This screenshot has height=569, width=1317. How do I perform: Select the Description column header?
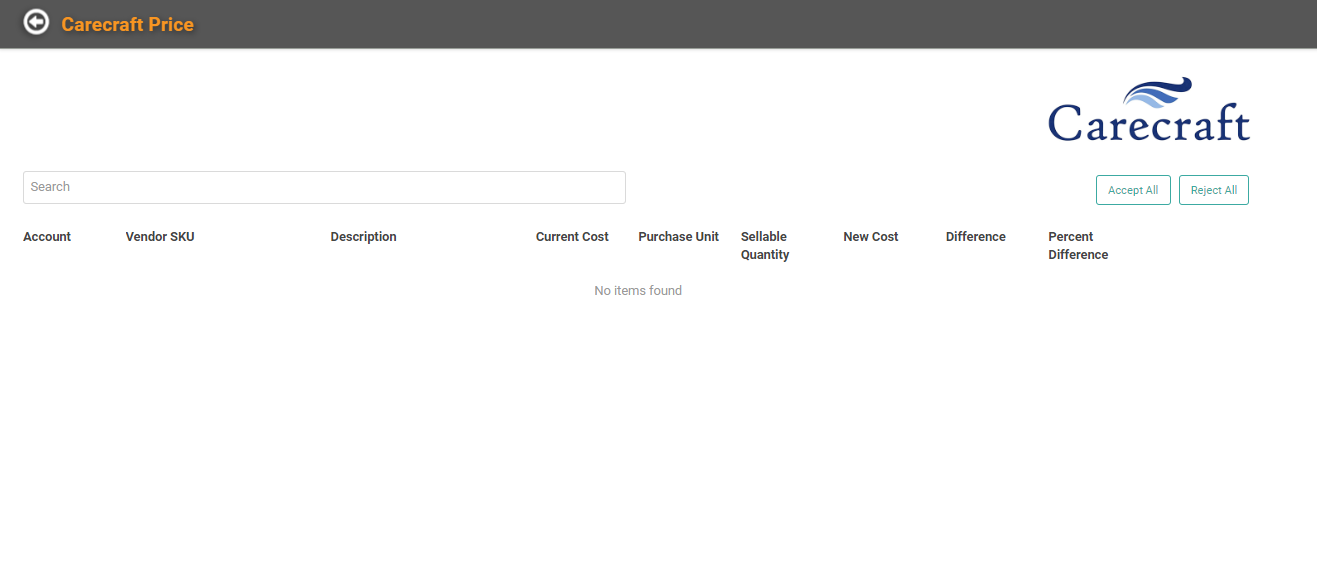click(364, 237)
